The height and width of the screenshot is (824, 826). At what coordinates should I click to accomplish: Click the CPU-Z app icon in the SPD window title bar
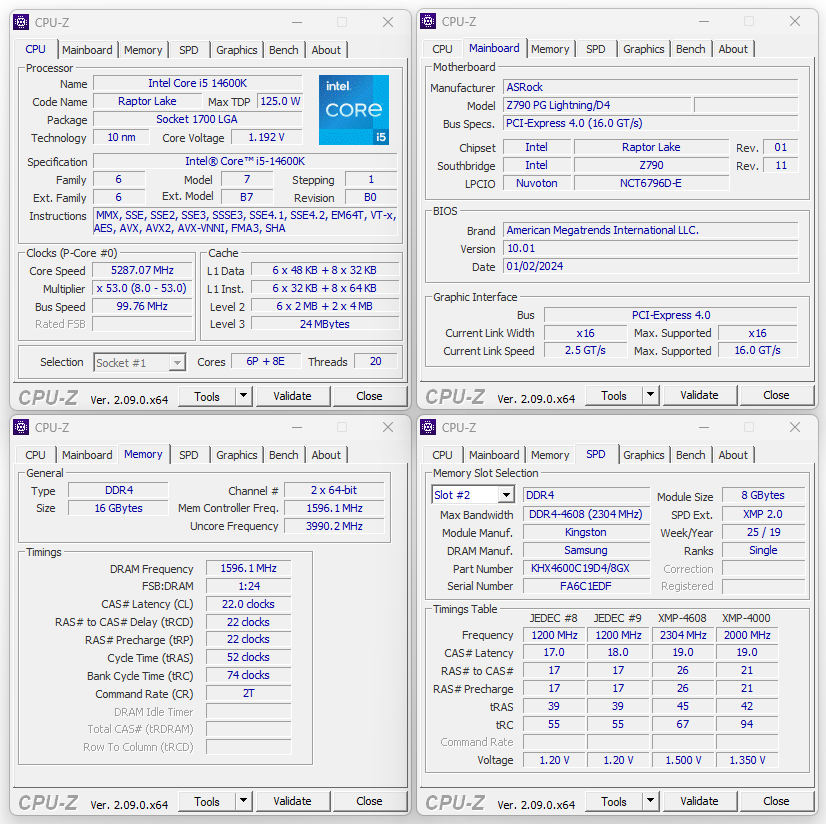tap(428, 427)
